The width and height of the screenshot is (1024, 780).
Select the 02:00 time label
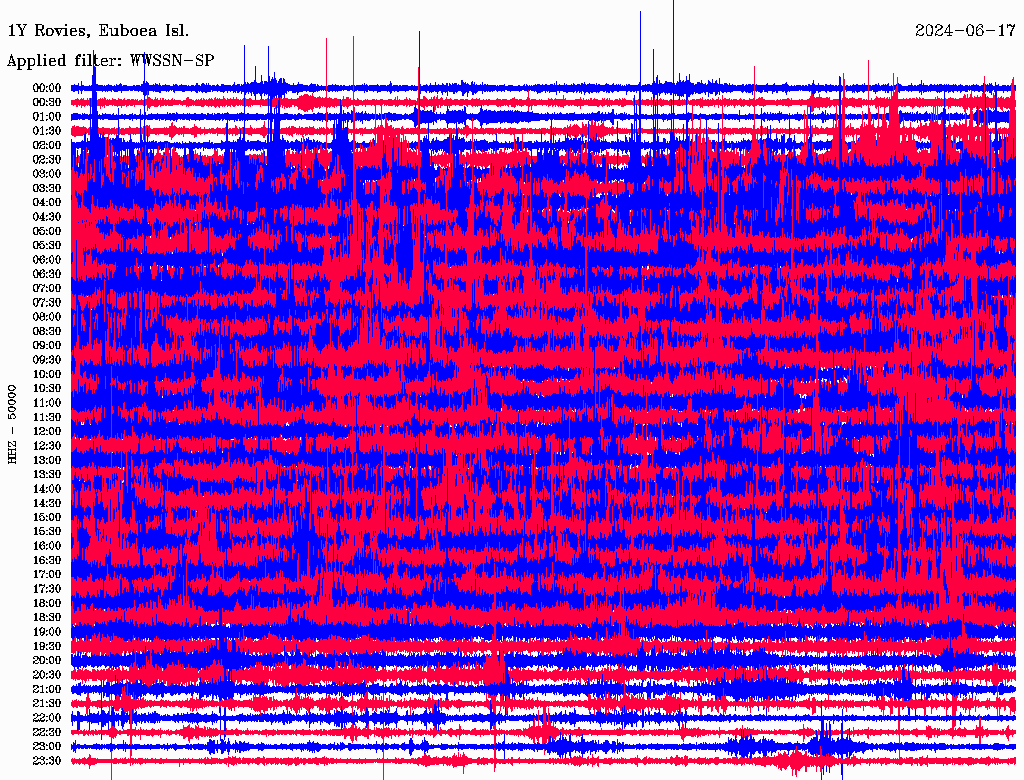pos(47,145)
